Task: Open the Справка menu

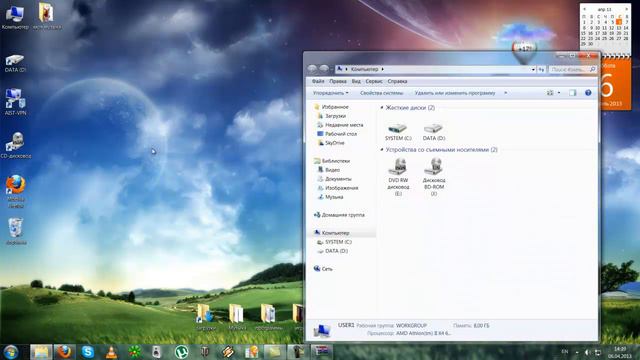Action: [x=397, y=81]
